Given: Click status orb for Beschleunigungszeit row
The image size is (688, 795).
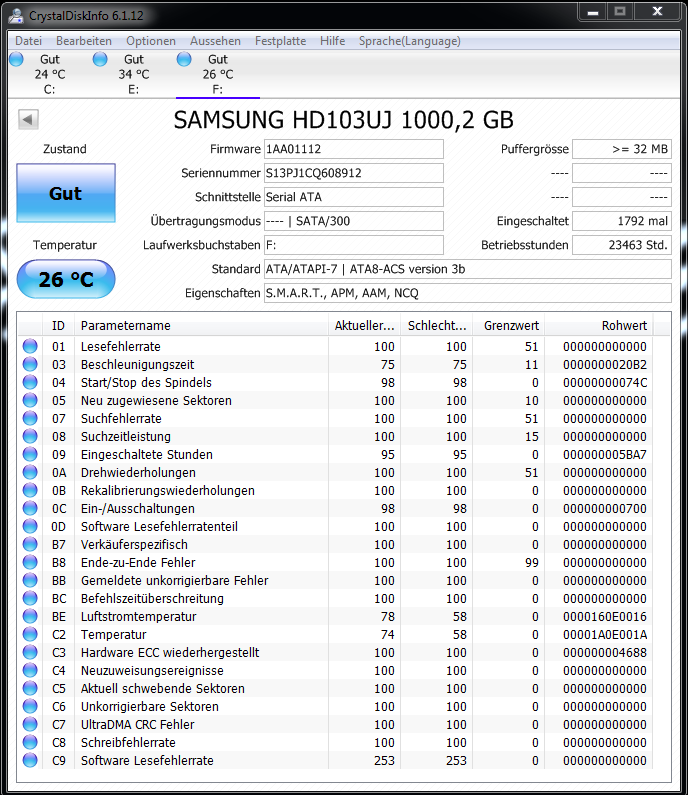Looking at the screenshot, I should (30, 364).
